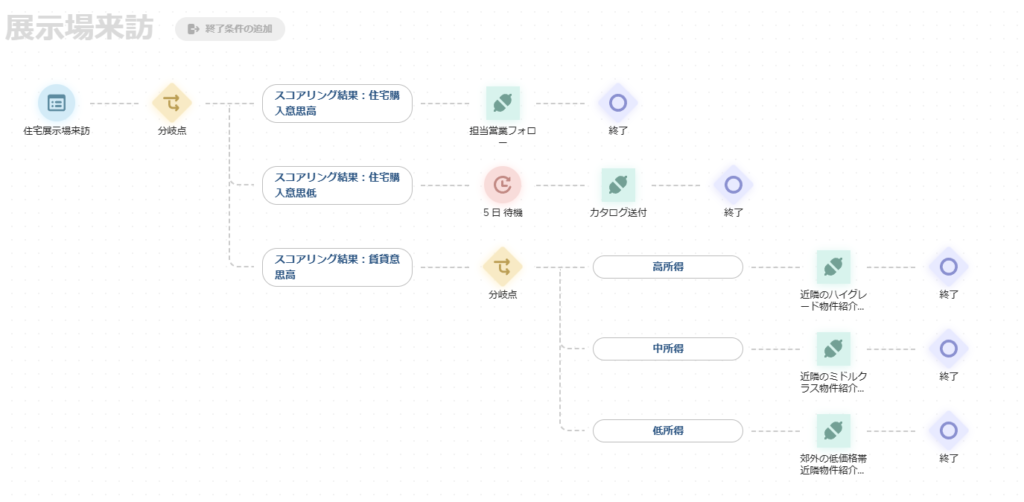This screenshot has height=502, width=1024.
Task: Open the 賃貸意思高 branch condition
Action: (x=337, y=267)
